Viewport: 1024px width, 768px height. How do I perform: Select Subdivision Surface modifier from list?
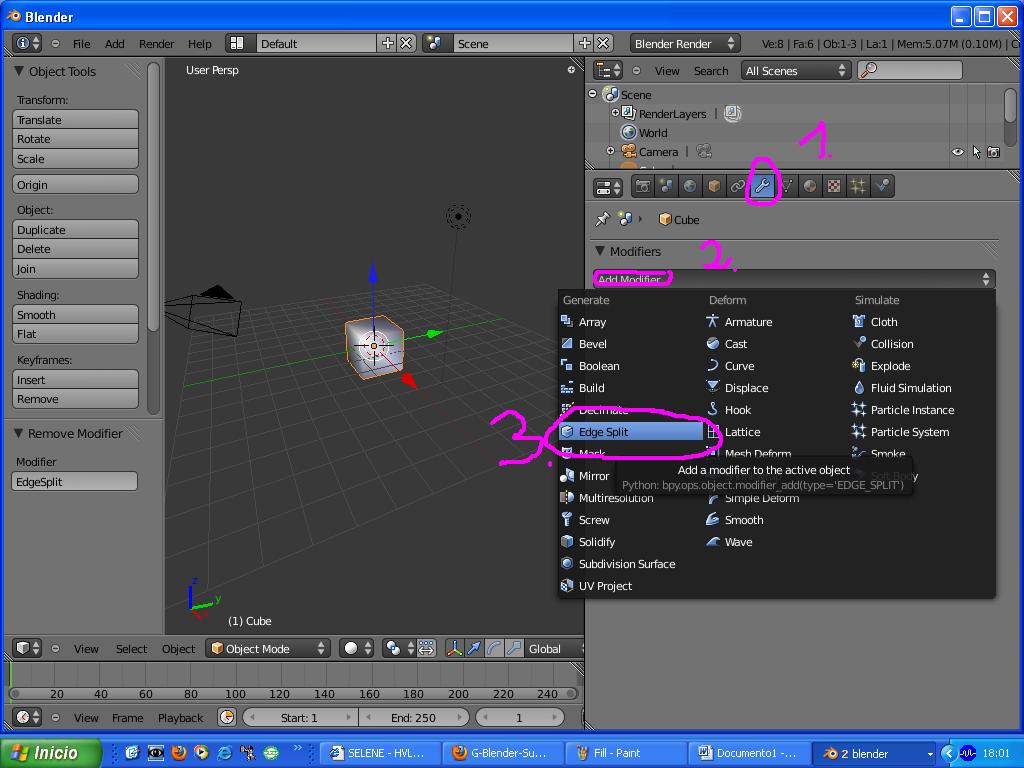click(x=626, y=564)
